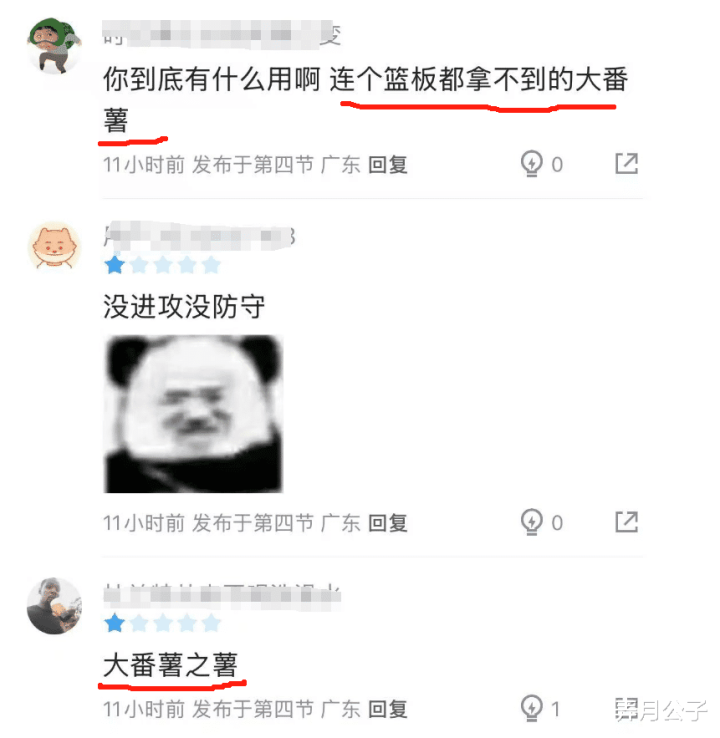This screenshot has height=738, width=720.
Task: Click the first comment's '发布于第四节' label
Action: pyautogui.click(x=253, y=165)
